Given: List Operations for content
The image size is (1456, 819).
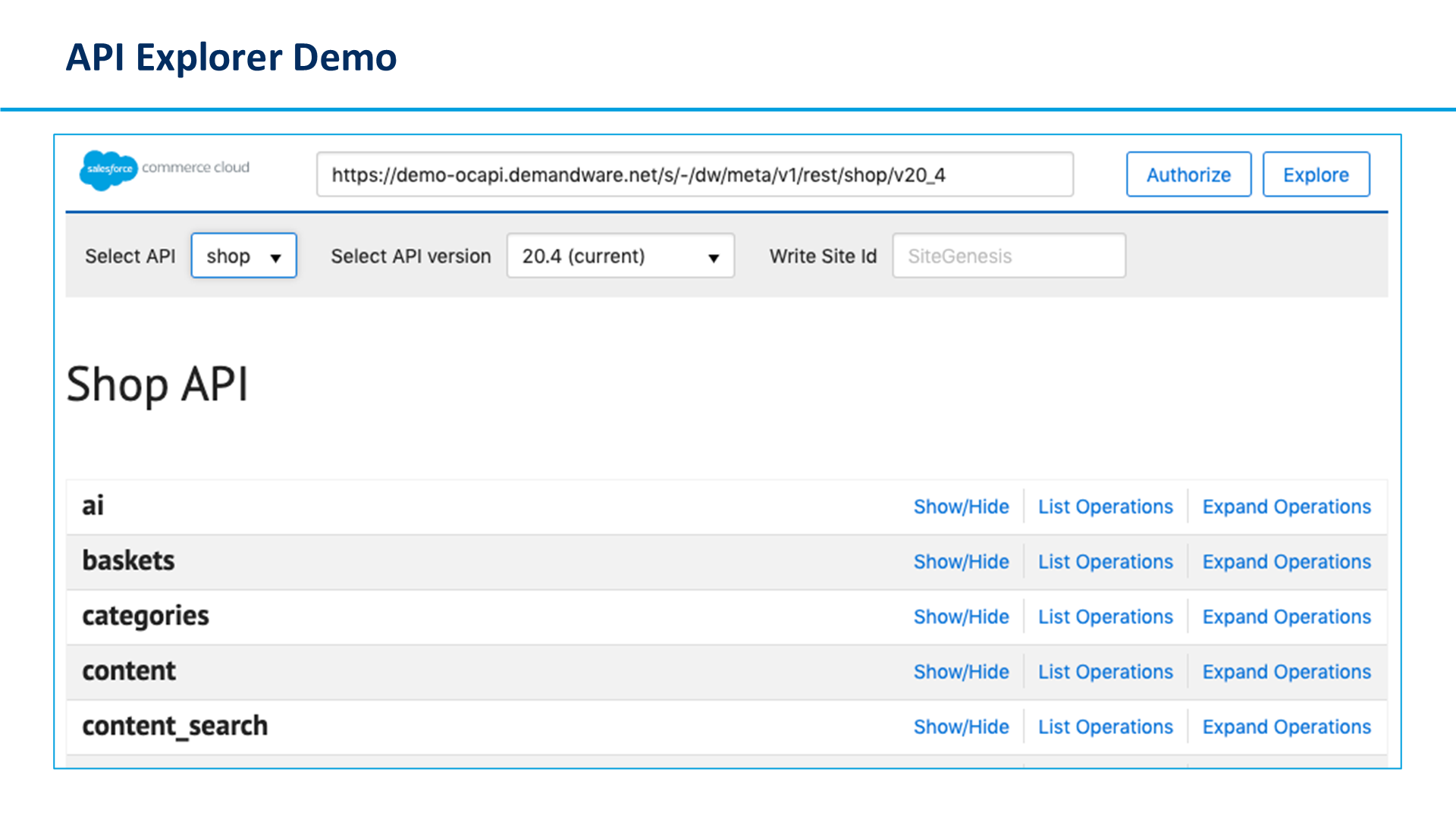Looking at the screenshot, I should (1105, 672).
